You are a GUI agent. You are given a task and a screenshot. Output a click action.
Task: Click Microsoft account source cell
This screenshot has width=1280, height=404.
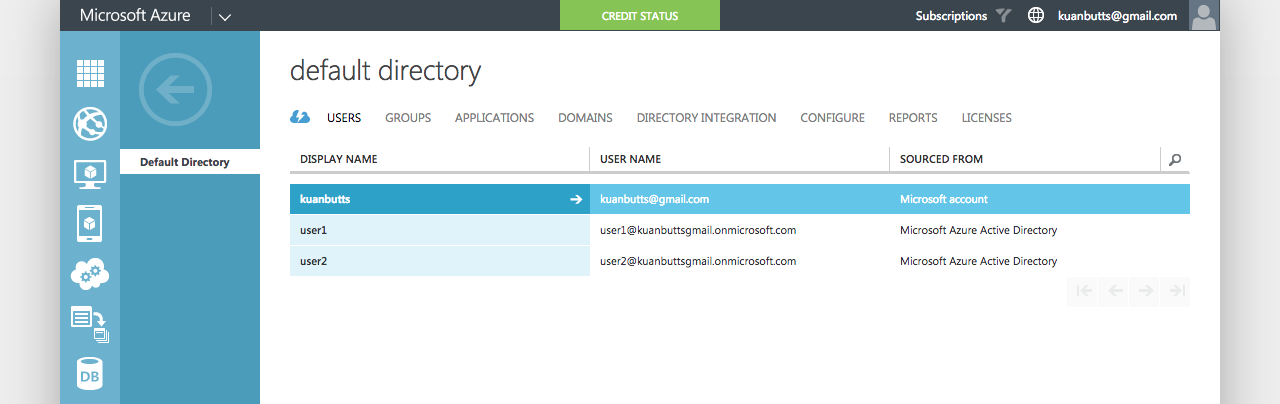tap(1040, 199)
